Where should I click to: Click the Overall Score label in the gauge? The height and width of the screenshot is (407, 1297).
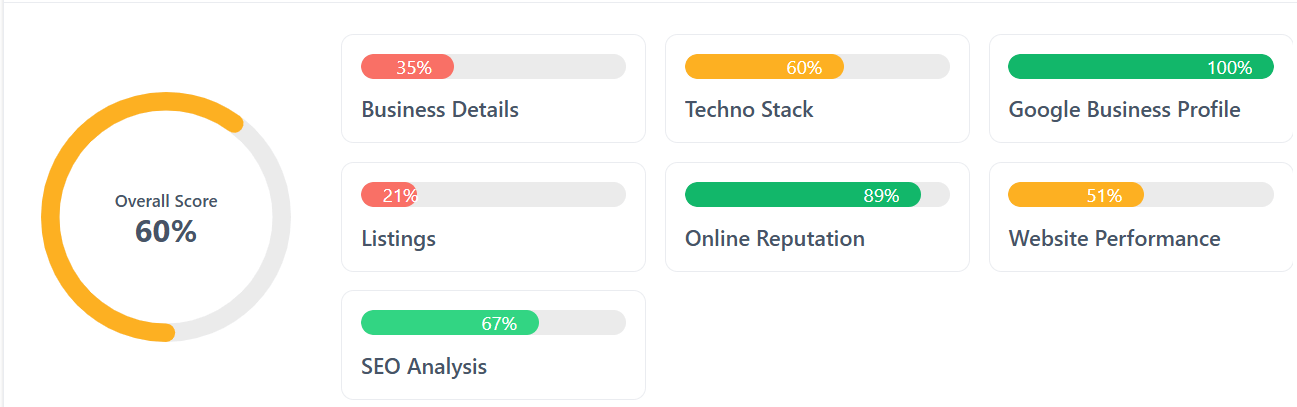coord(166,201)
